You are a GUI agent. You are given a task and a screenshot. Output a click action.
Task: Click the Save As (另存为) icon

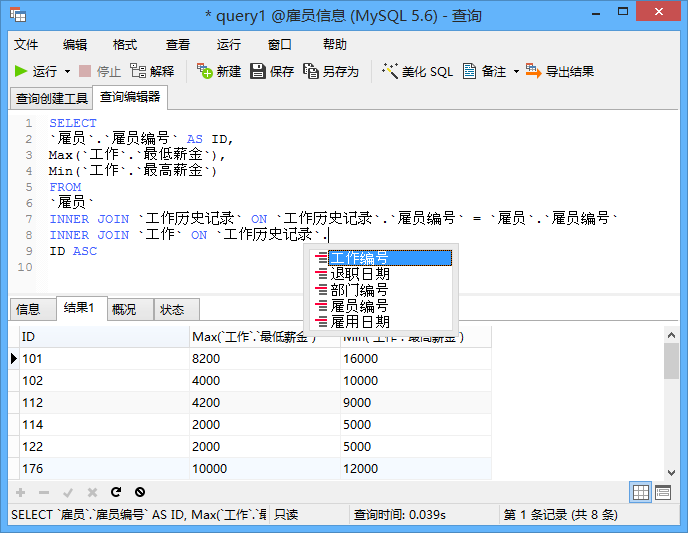click(x=311, y=71)
